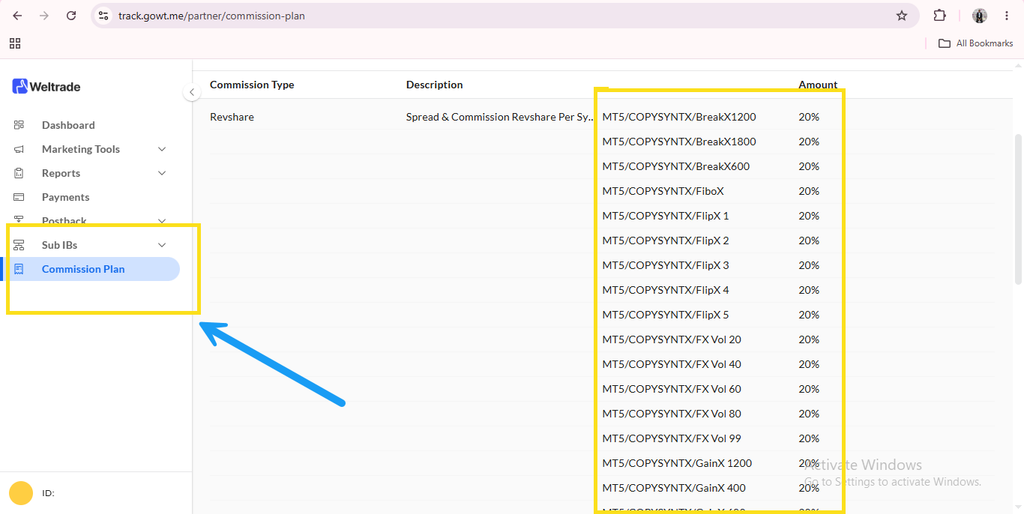The image size is (1024, 514).
Task: Select the MT5/COPYSYNTX/BreakX600 row
Action: (x=676, y=167)
